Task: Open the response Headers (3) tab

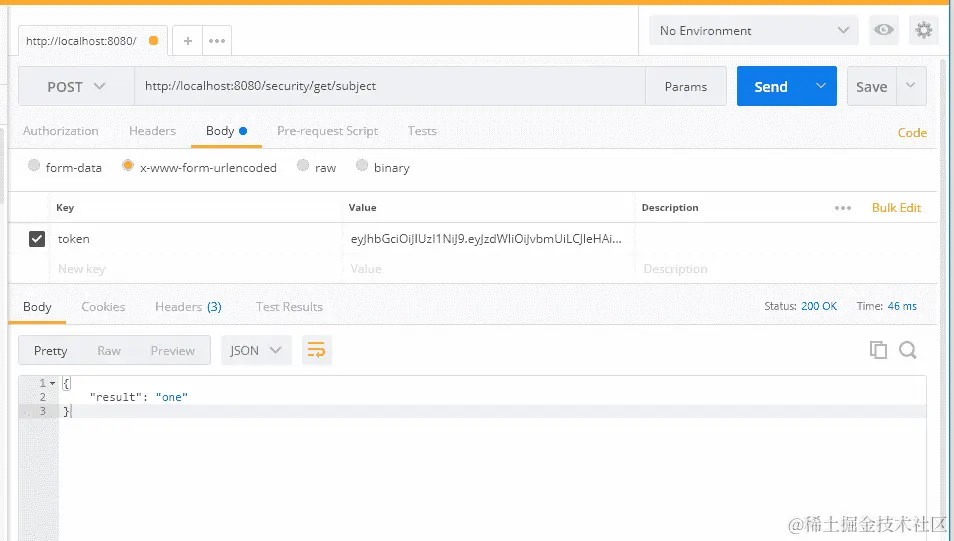Action: click(x=188, y=307)
